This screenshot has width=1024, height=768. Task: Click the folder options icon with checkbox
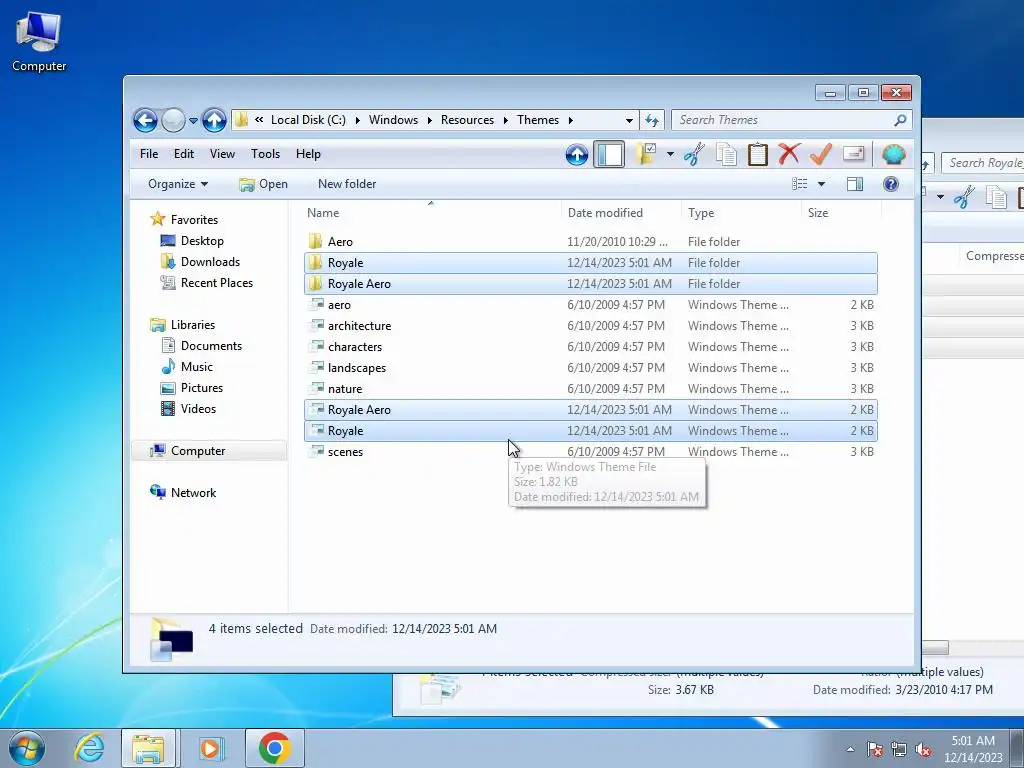(646, 154)
